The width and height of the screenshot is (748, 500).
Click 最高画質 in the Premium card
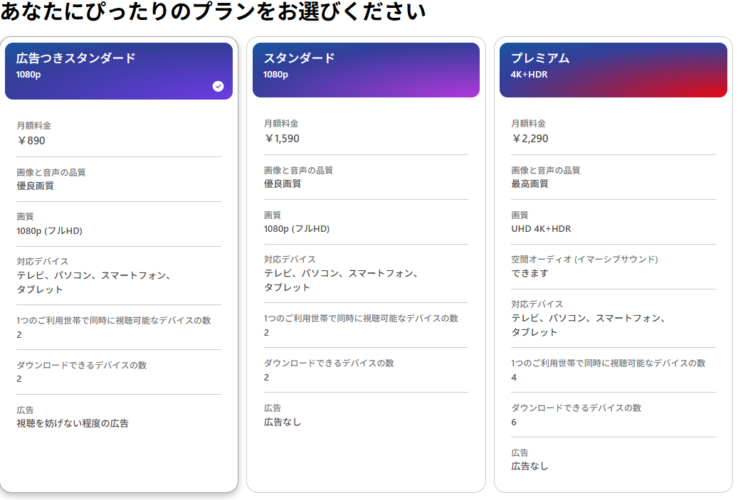[x=530, y=184]
